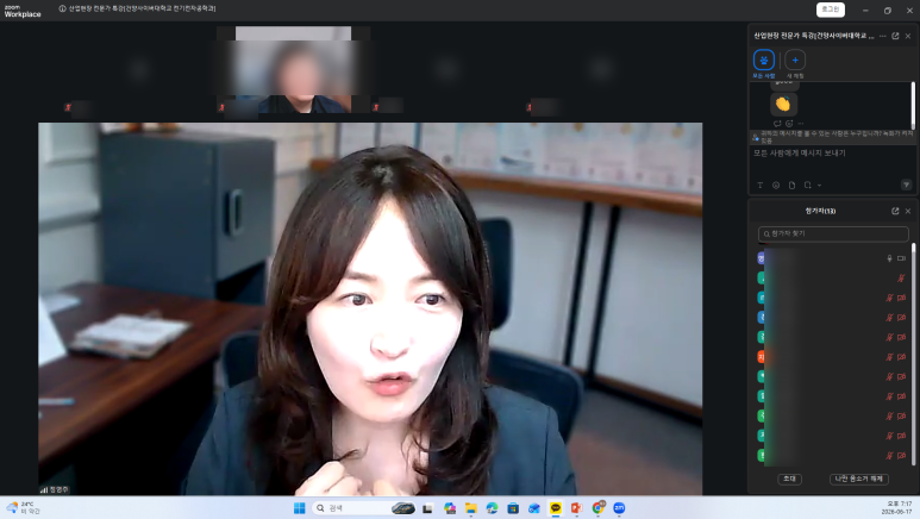The height and width of the screenshot is (519, 920).
Task: Open Google Chrome from the taskbar
Action: 598,508
